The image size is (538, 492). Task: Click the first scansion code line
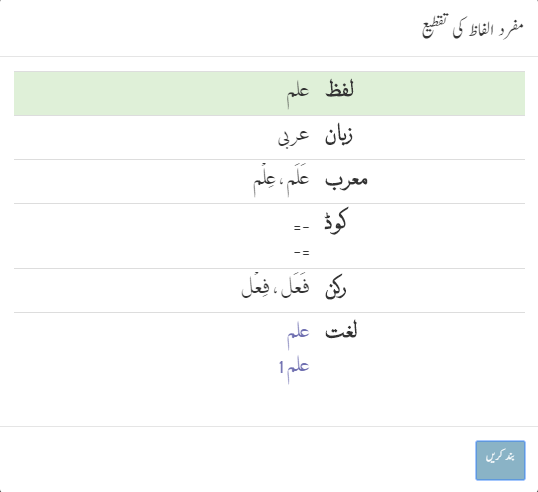302,227
